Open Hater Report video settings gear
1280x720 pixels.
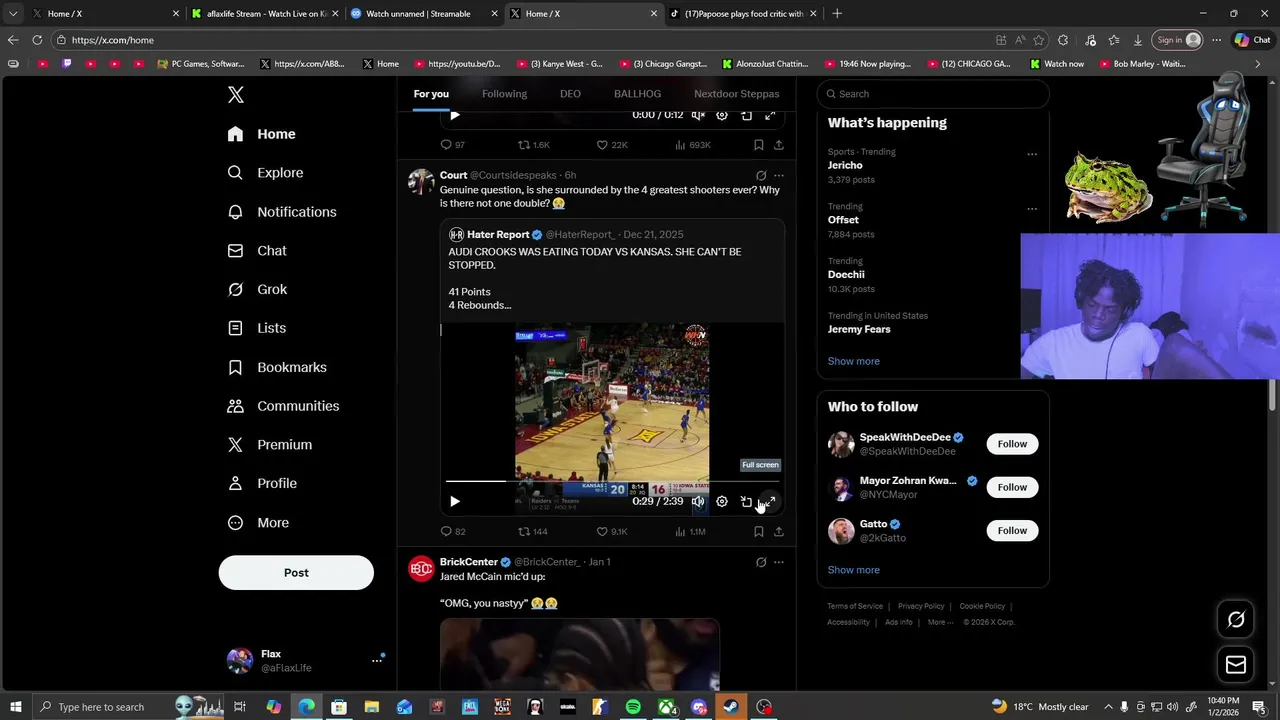pos(722,502)
